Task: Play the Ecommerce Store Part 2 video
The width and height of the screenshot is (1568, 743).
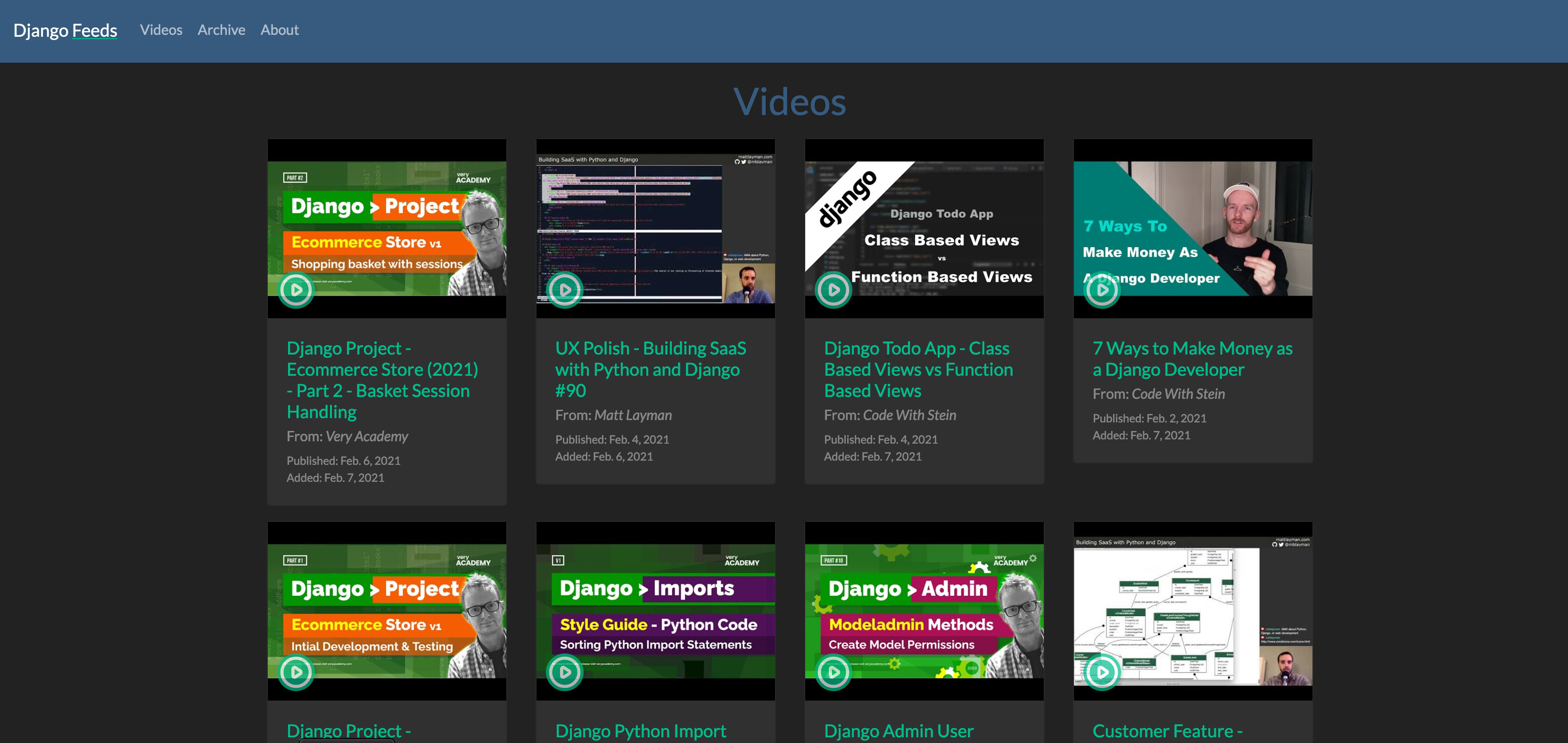Action: pyautogui.click(x=296, y=290)
